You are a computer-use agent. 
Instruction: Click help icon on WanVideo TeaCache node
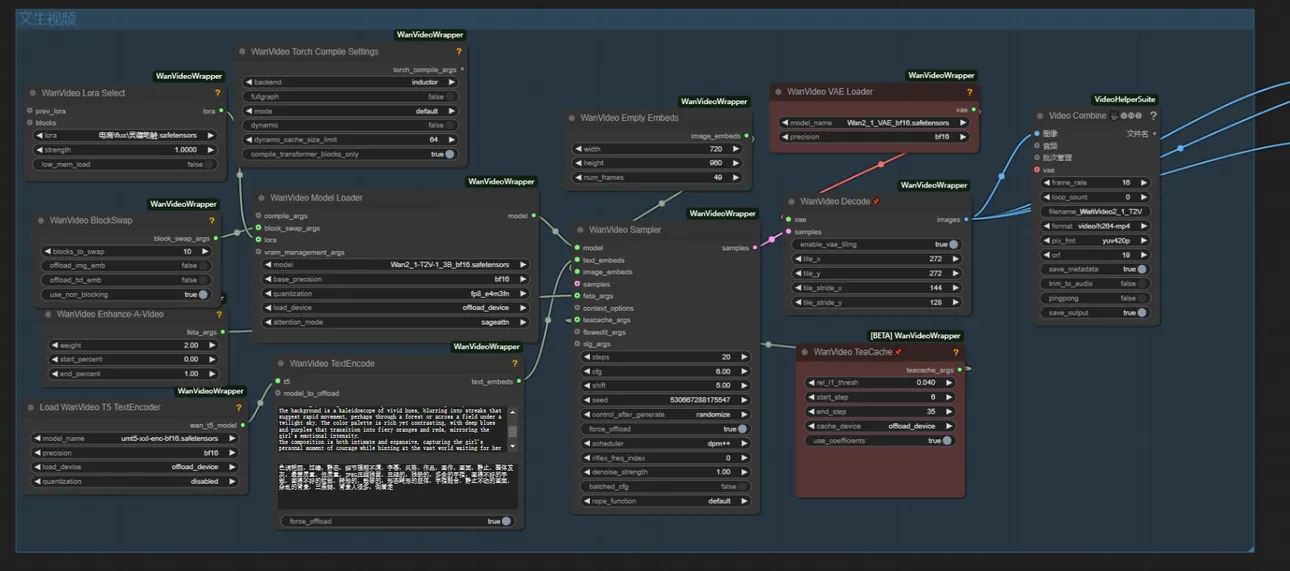pyautogui.click(x=956, y=352)
